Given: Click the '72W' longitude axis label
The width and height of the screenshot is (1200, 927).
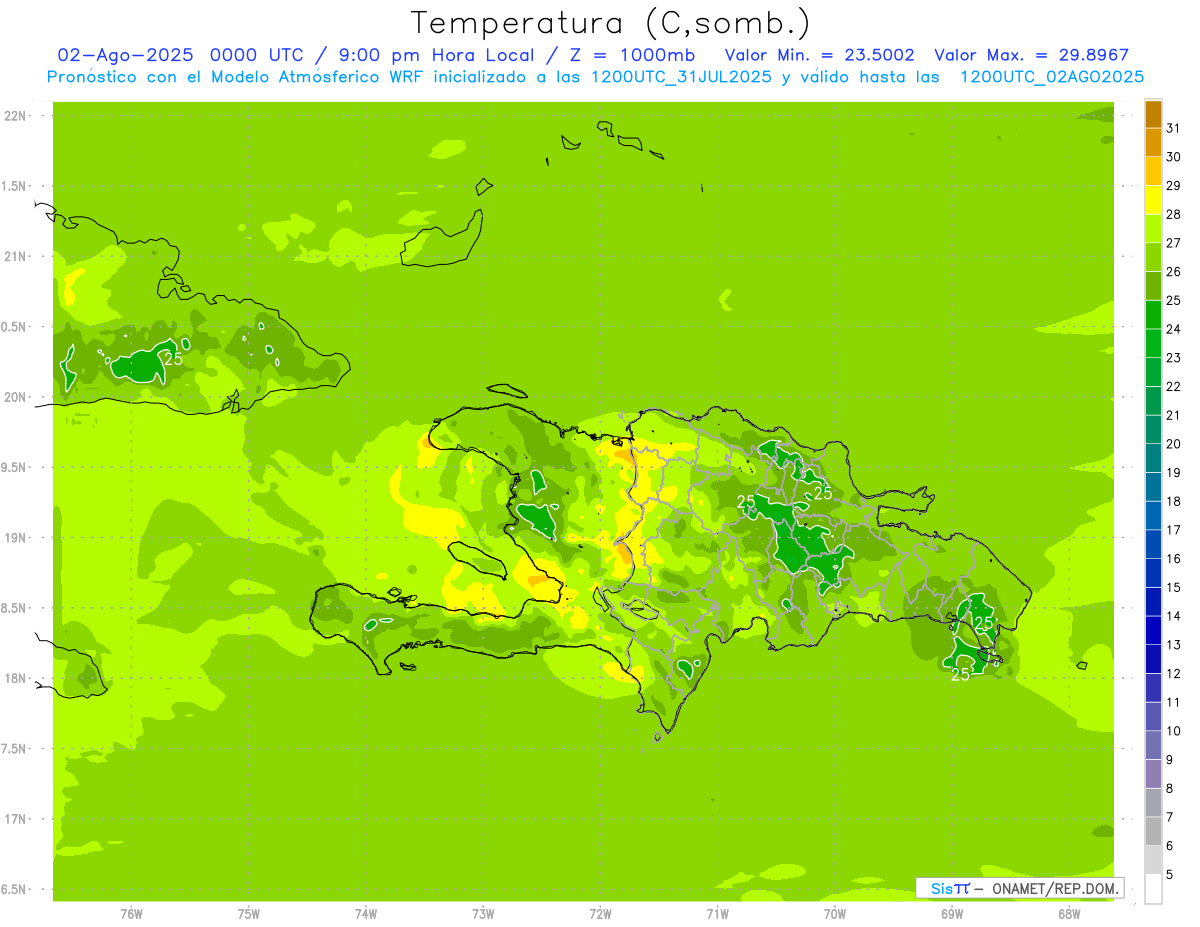Looking at the screenshot, I should (x=600, y=914).
